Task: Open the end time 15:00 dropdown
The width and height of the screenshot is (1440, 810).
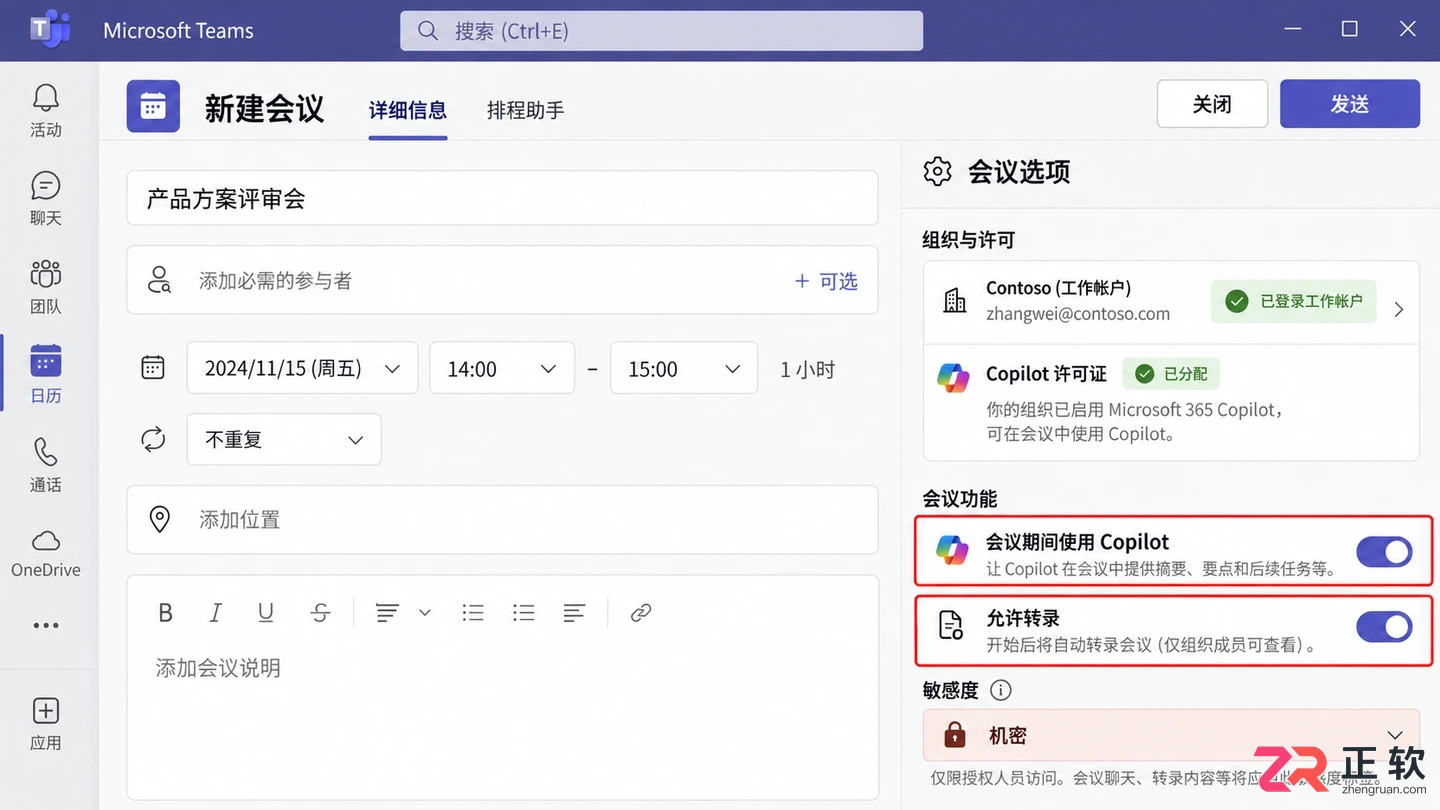Action: [684, 368]
